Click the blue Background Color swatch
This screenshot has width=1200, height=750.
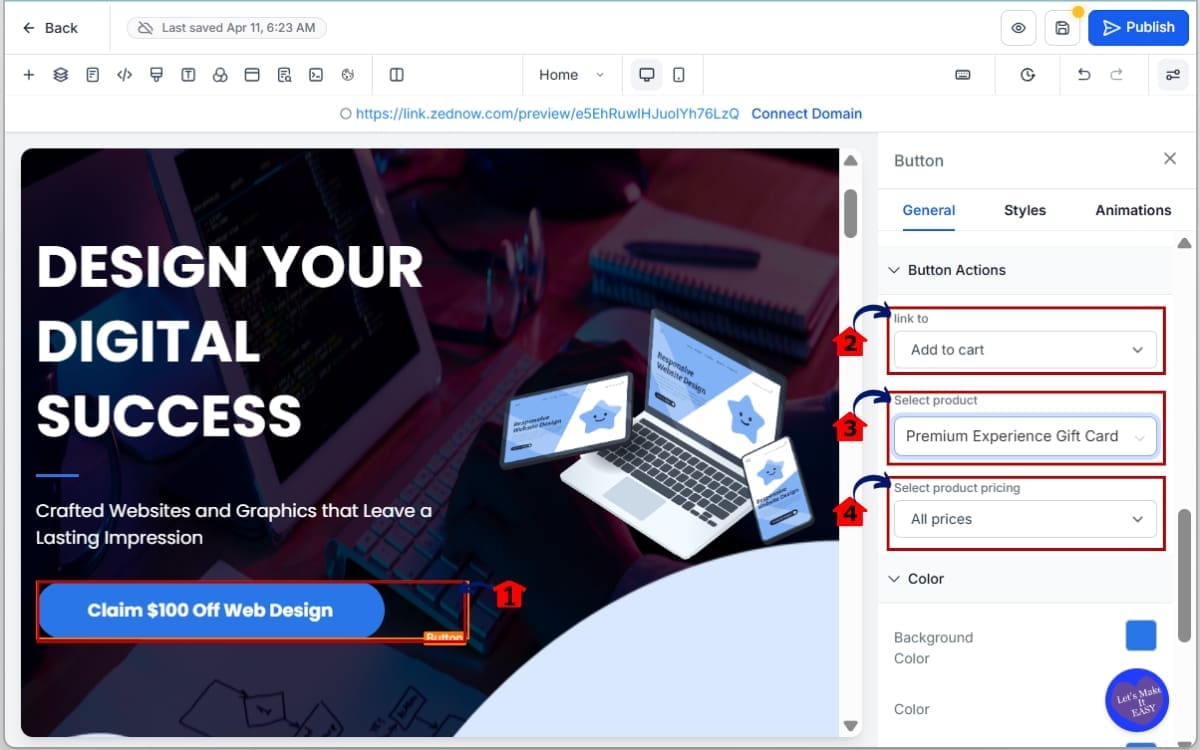(x=1141, y=635)
